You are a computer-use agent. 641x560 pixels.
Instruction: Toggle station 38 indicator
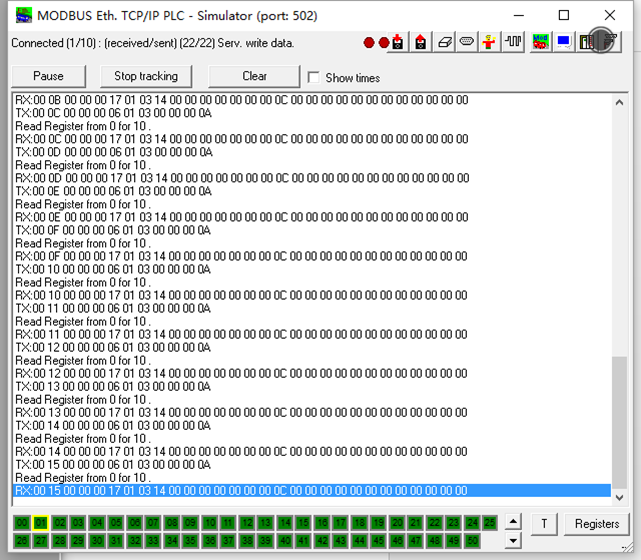click(x=247, y=541)
